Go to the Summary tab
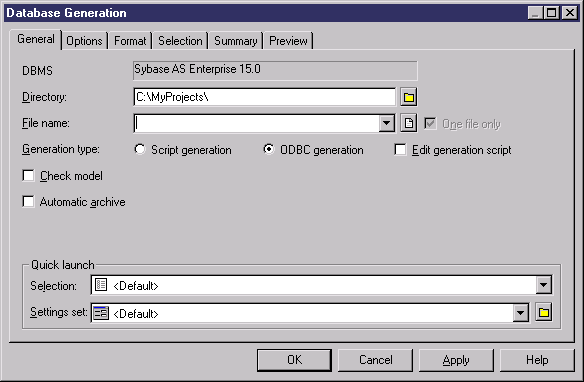Screen dimensions: 584x382 pyautogui.click(x=236, y=41)
